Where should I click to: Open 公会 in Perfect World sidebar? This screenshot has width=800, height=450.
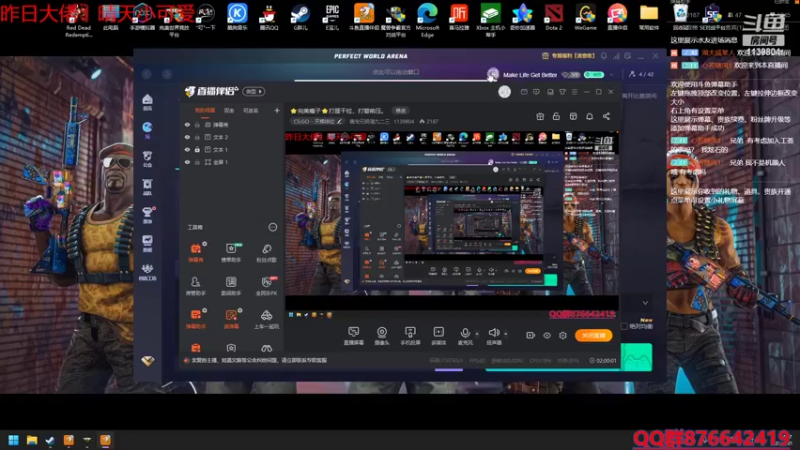pyautogui.click(x=147, y=159)
